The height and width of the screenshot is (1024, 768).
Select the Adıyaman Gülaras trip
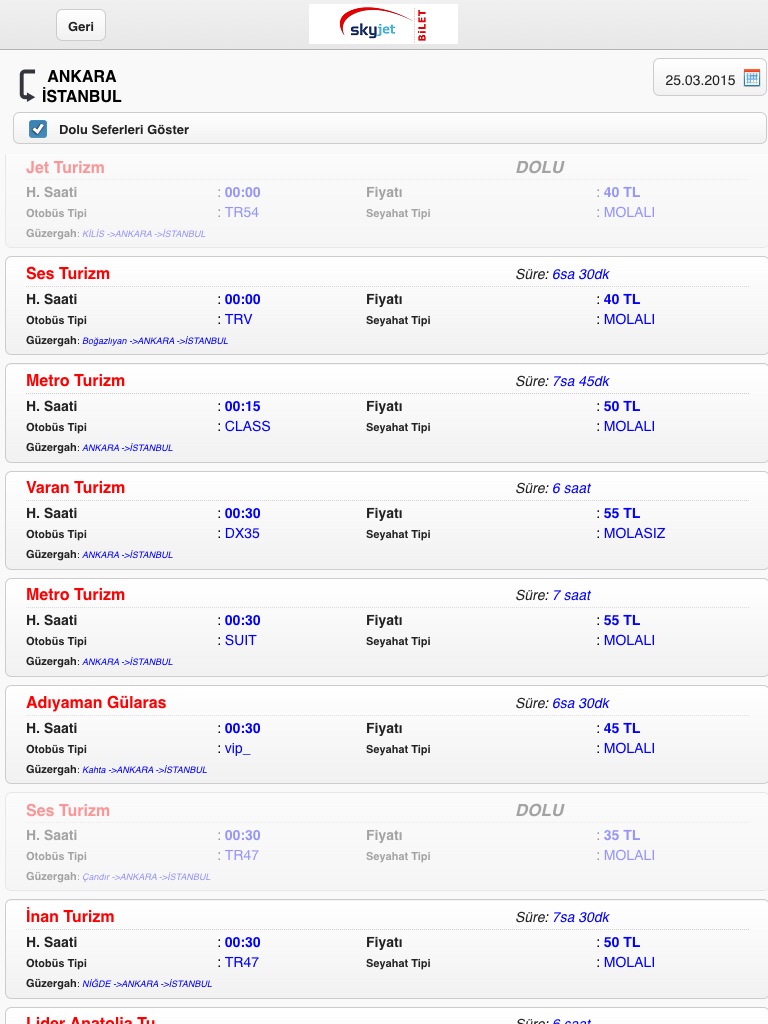[384, 734]
